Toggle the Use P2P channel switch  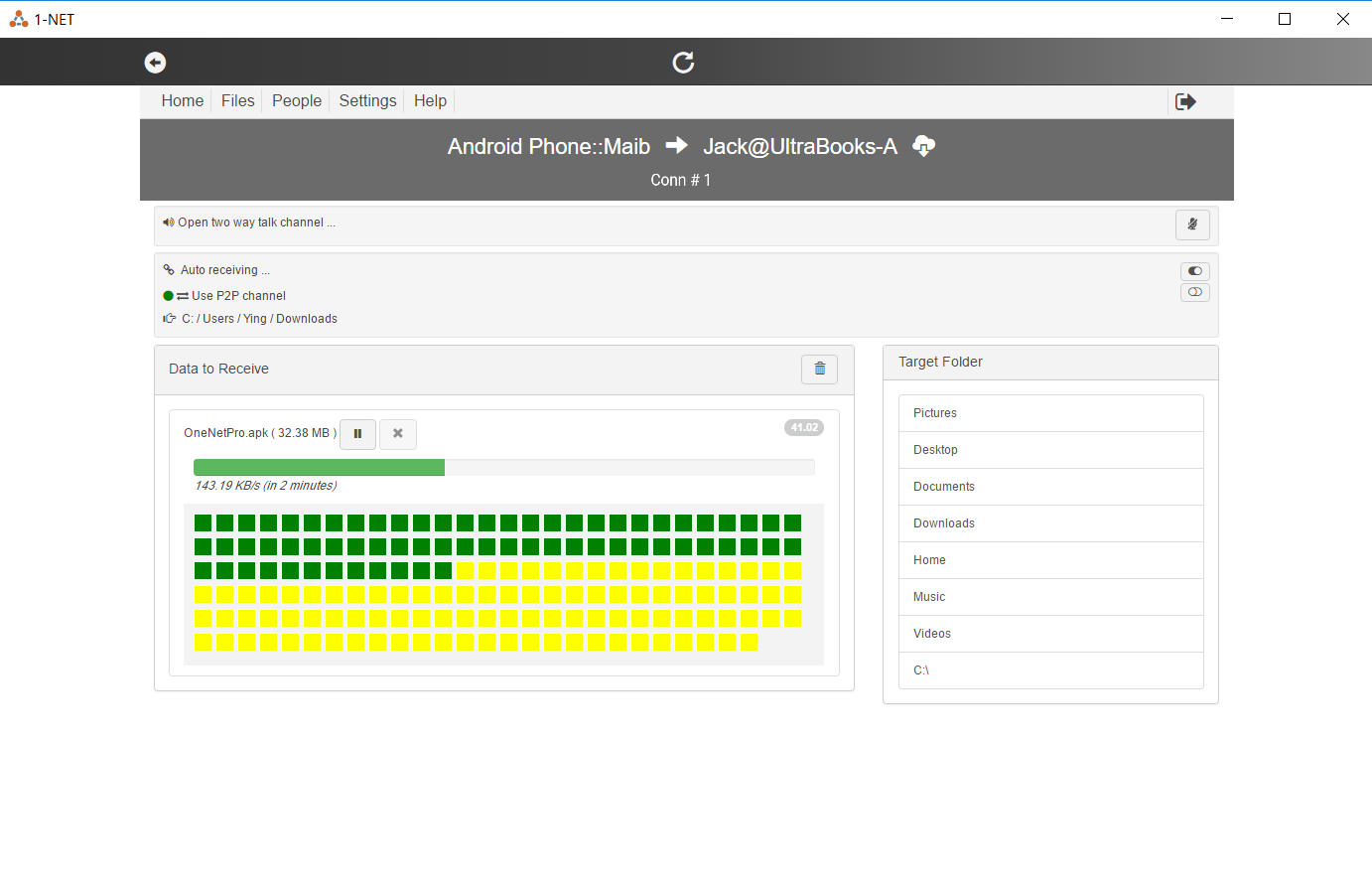pos(1194,292)
